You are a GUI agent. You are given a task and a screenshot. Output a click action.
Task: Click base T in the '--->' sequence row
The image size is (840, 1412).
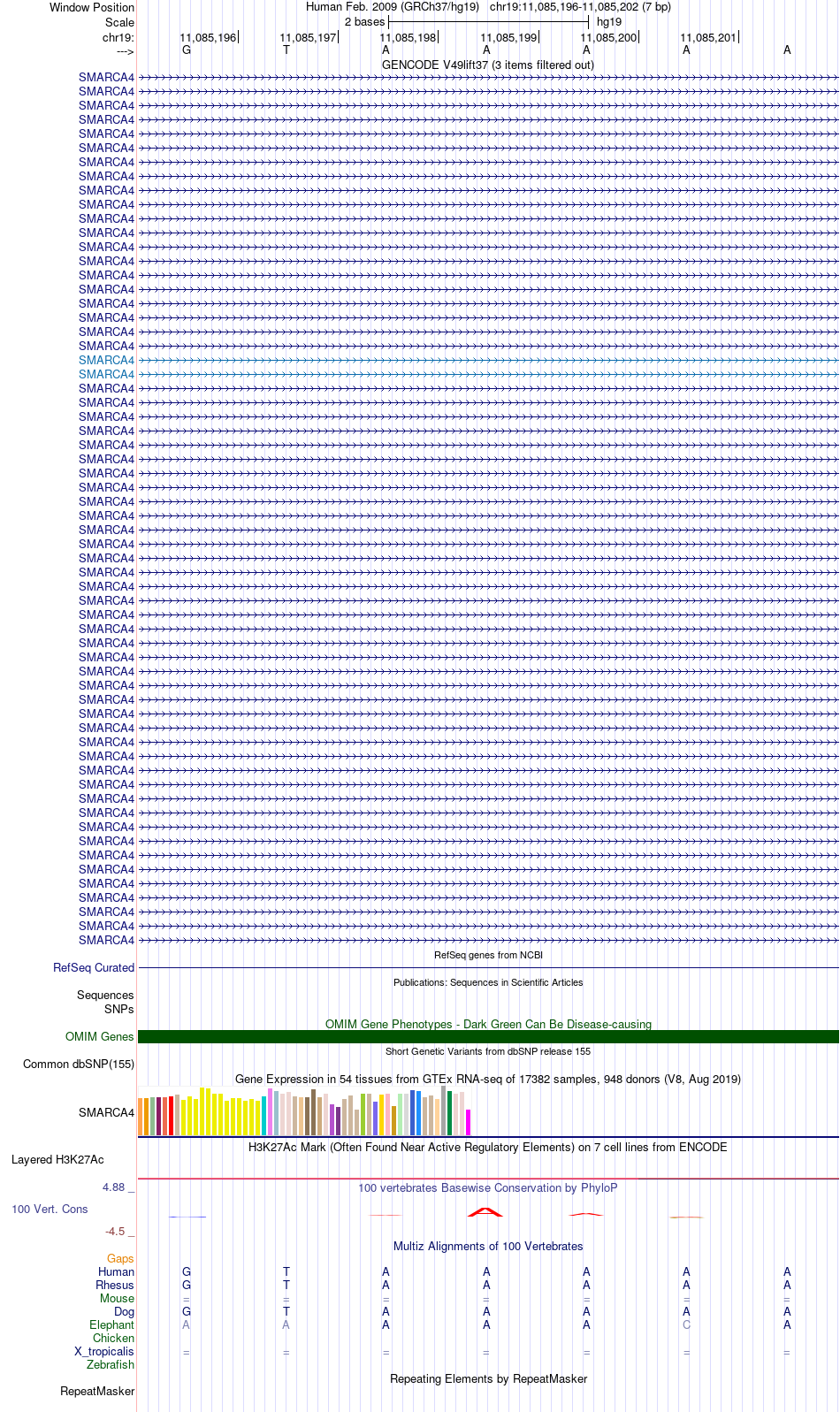(x=286, y=50)
